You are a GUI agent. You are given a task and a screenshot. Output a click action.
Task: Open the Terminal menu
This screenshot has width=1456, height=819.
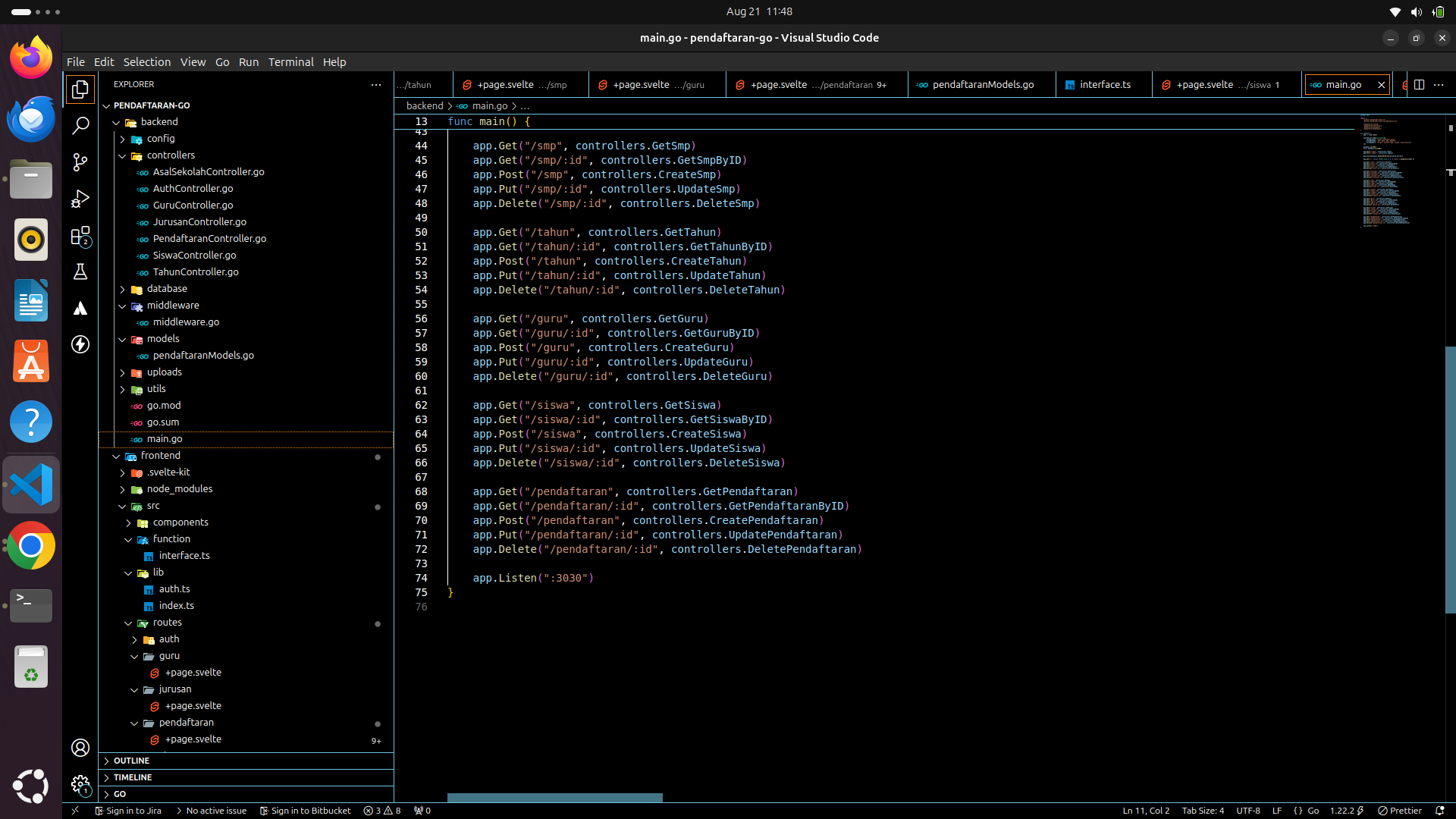pos(290,62)
